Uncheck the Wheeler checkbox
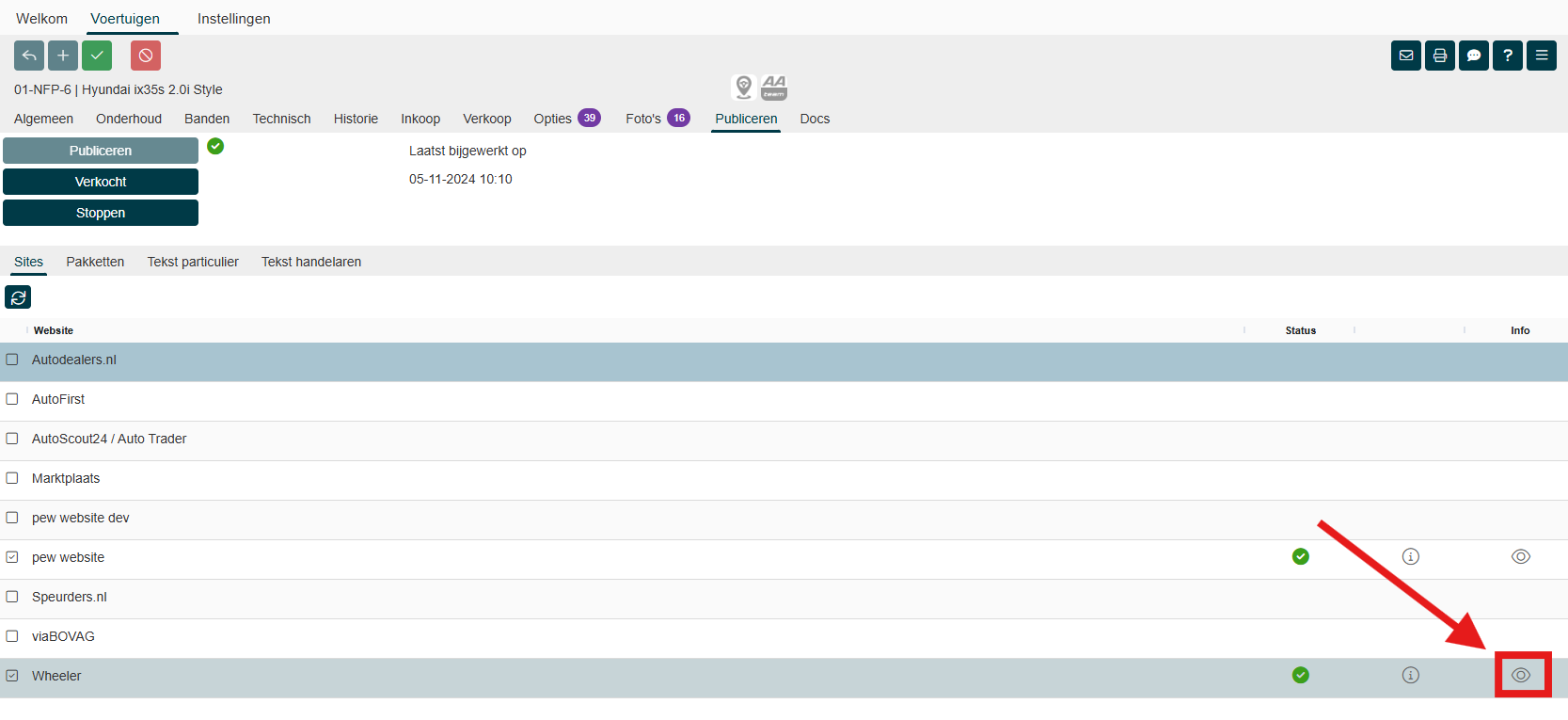Screen dimensions: 1568x720 (12, 676)
